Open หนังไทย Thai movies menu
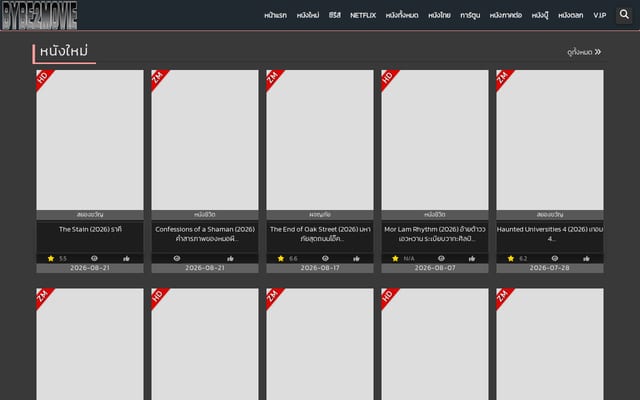Image resolution: width=640 pixels, height=400 pixels. coord(440,16)
